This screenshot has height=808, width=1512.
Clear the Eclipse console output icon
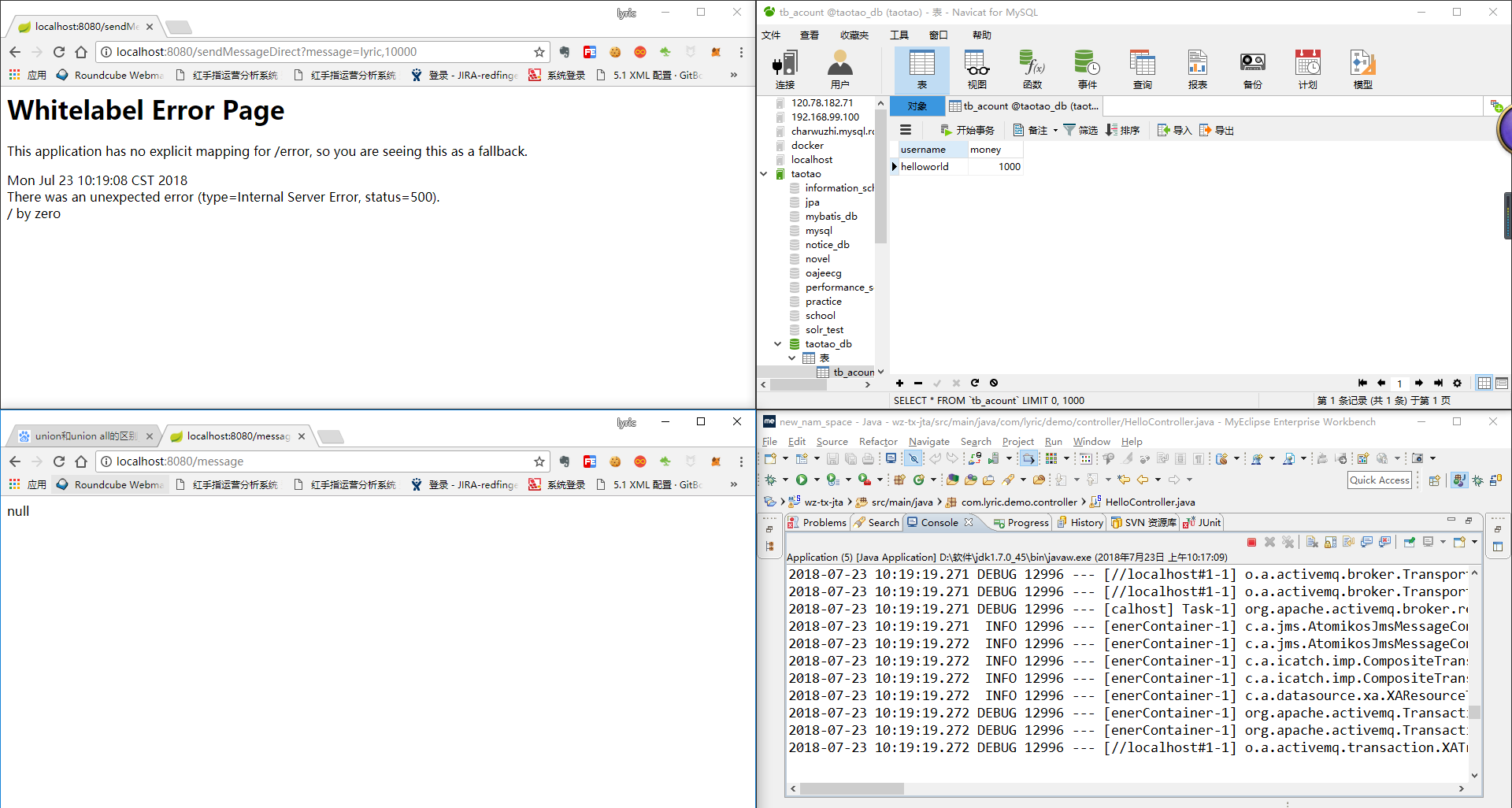click(x=1312, y=542)
